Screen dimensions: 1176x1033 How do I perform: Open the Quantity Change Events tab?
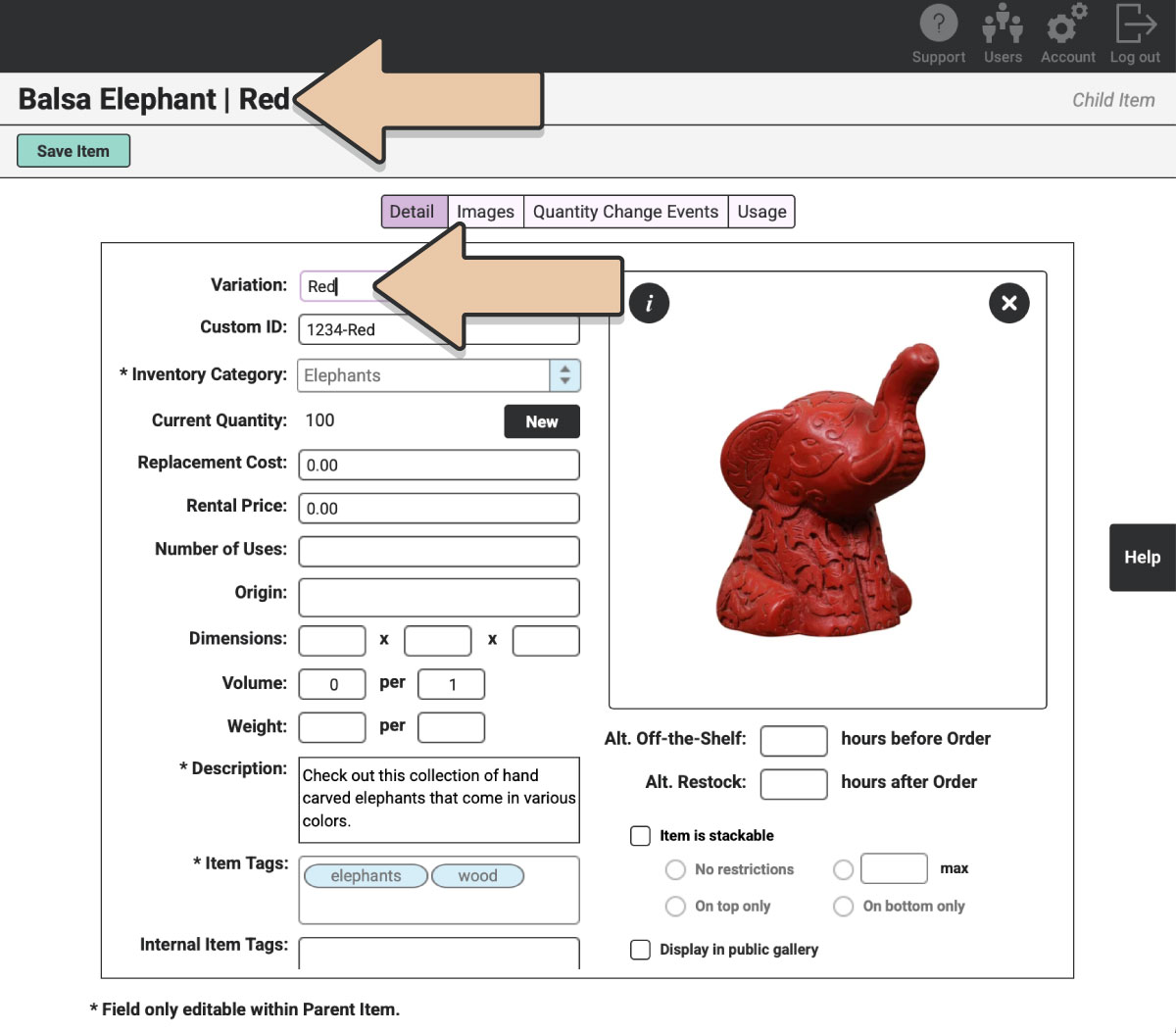click(x=626, y=212)
